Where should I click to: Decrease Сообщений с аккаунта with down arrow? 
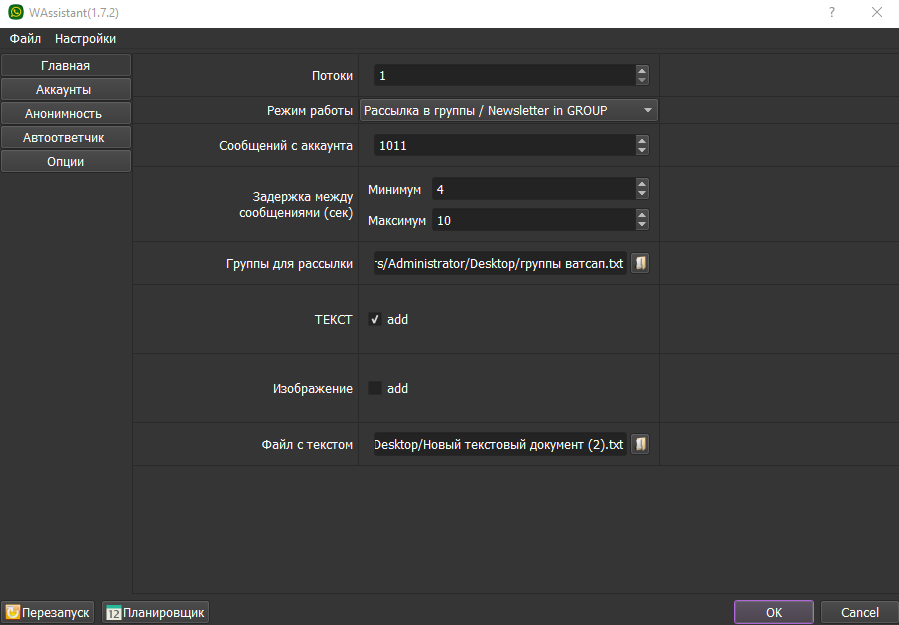tap(642, 151)
